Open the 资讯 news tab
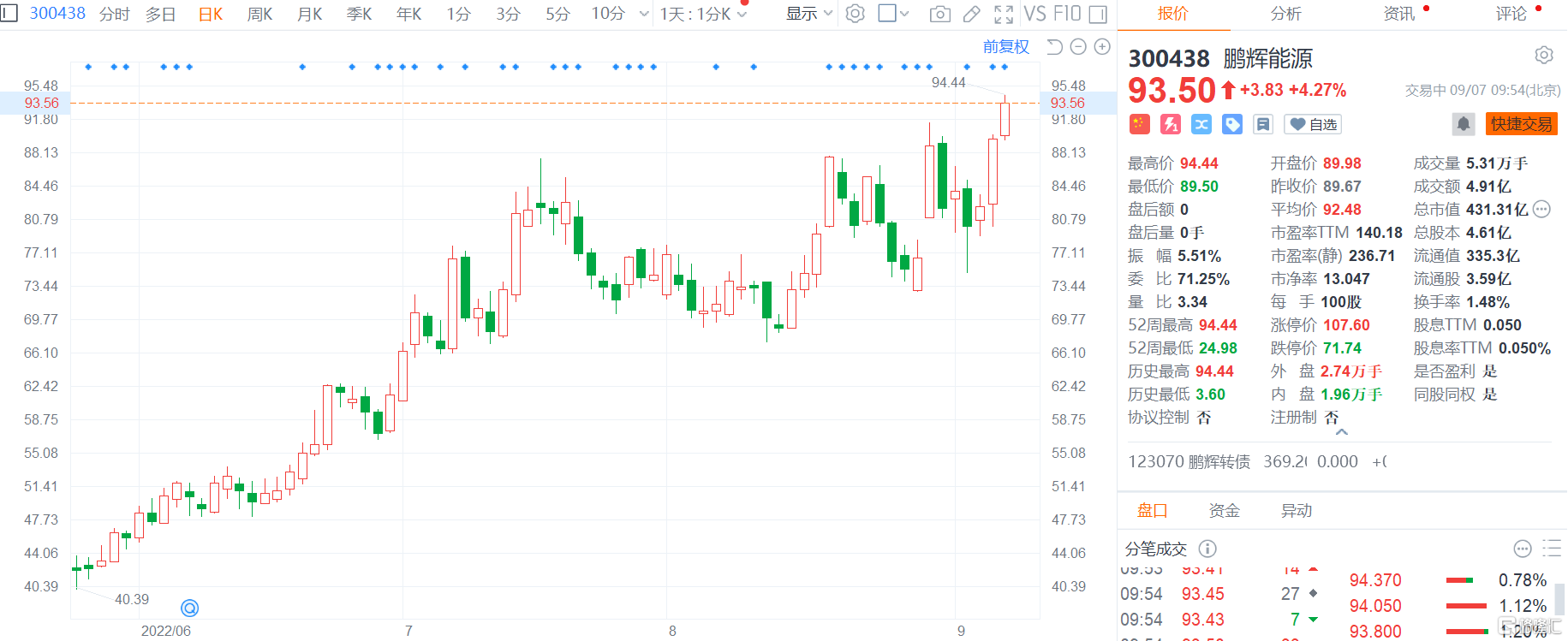 pos(1399,14)
